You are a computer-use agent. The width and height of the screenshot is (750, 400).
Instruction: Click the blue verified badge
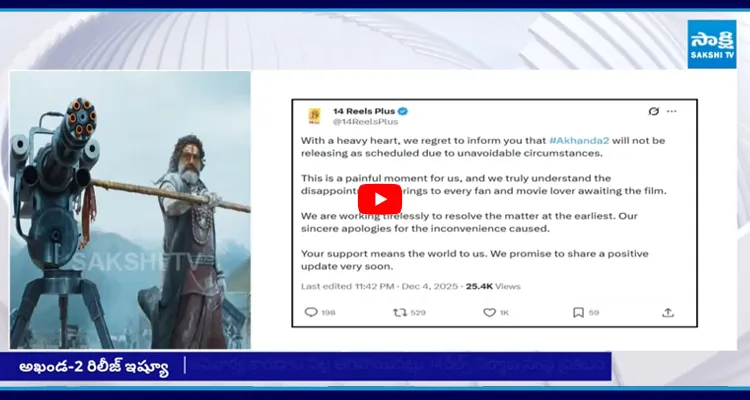click(402, 111)
